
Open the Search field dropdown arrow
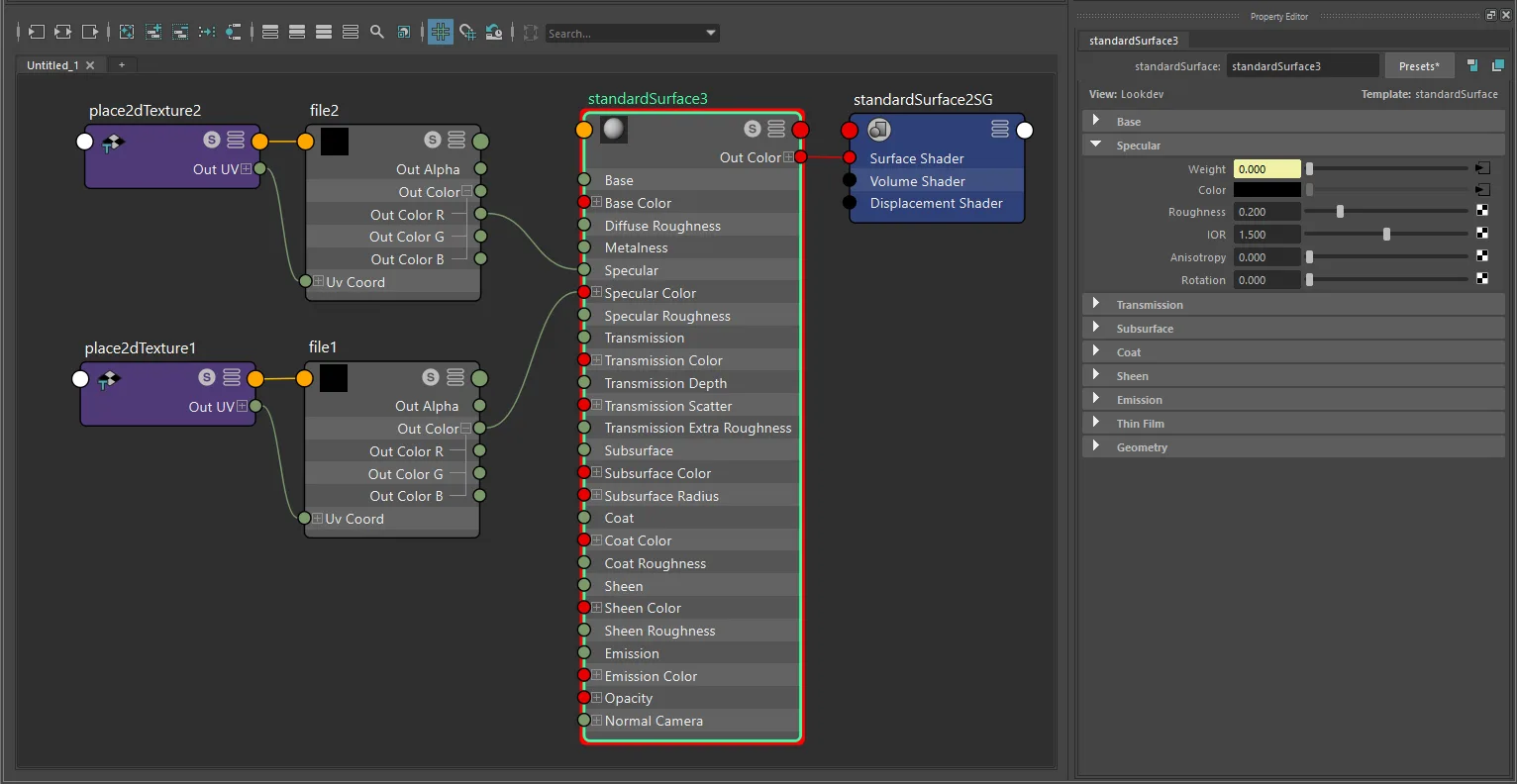click(711, 34)
